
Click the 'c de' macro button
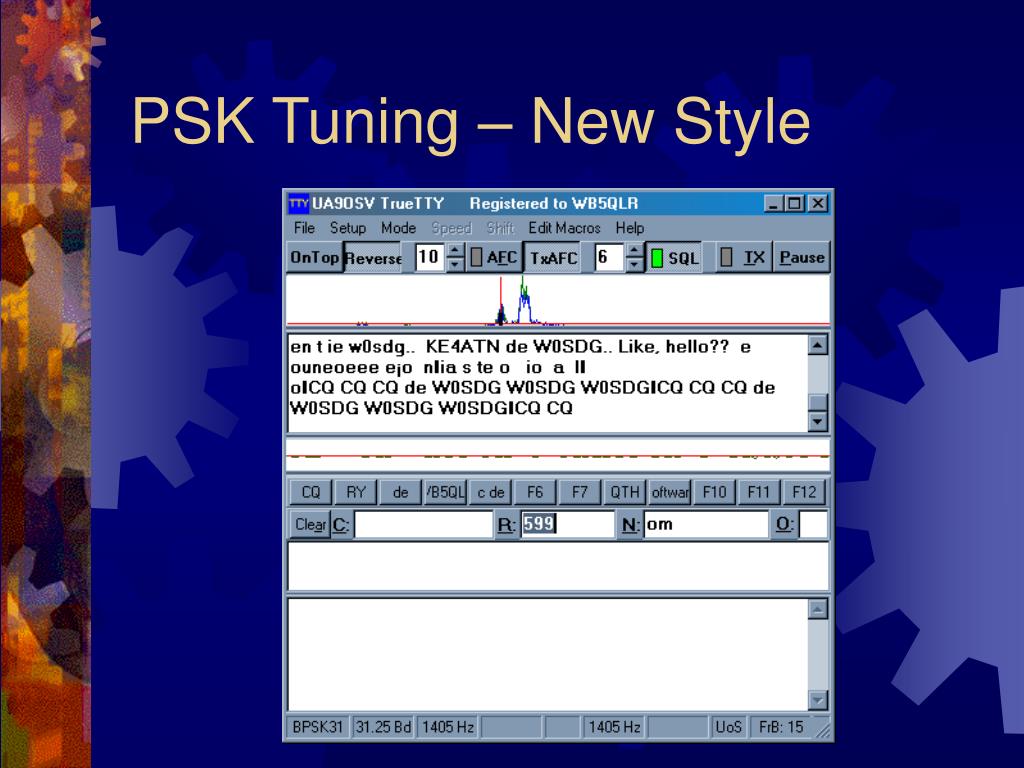490,492
